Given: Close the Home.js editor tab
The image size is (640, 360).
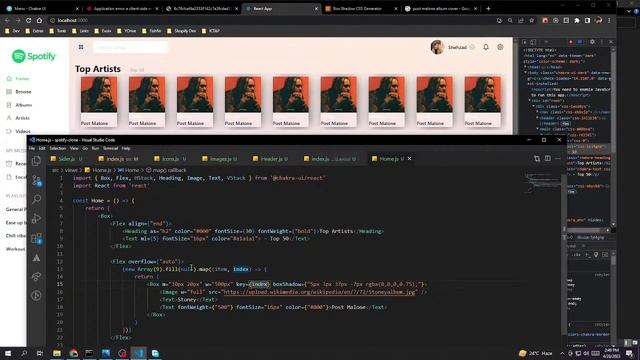Looking at the screenshot, I should 409,159.
